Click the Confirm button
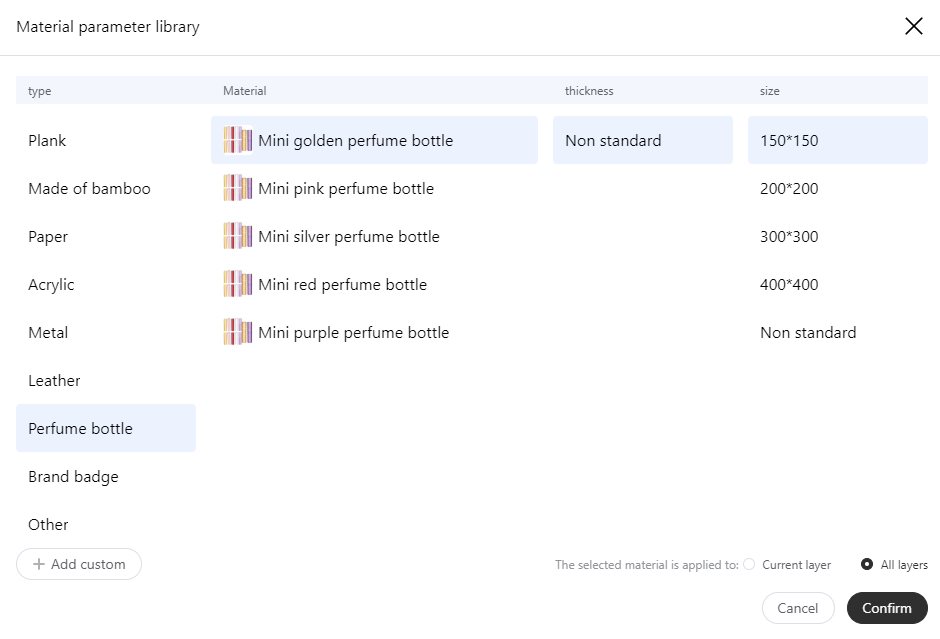This screenshot has width=940, height=639. tap(887, 608)
